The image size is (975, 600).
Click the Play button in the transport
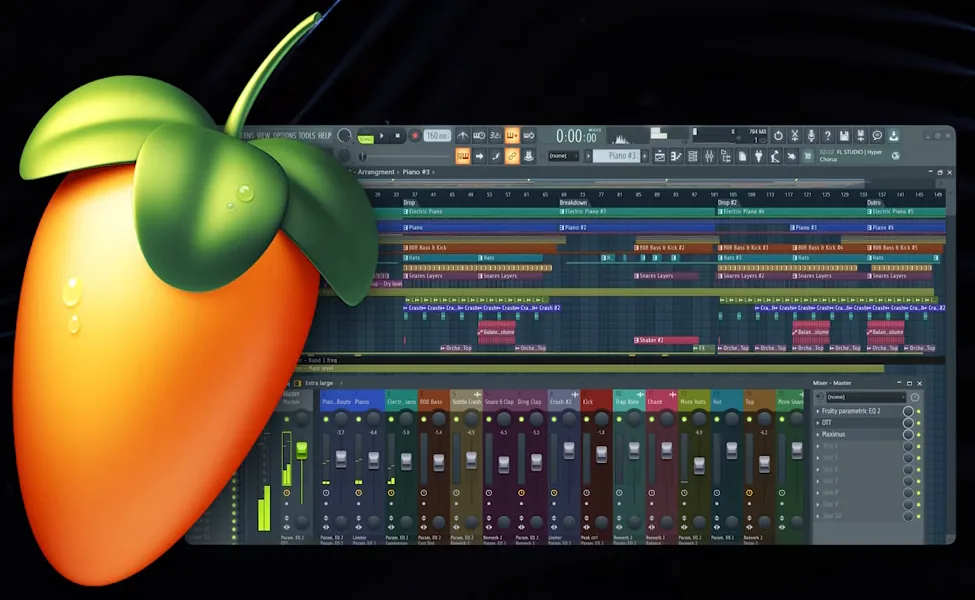(382, 136)
